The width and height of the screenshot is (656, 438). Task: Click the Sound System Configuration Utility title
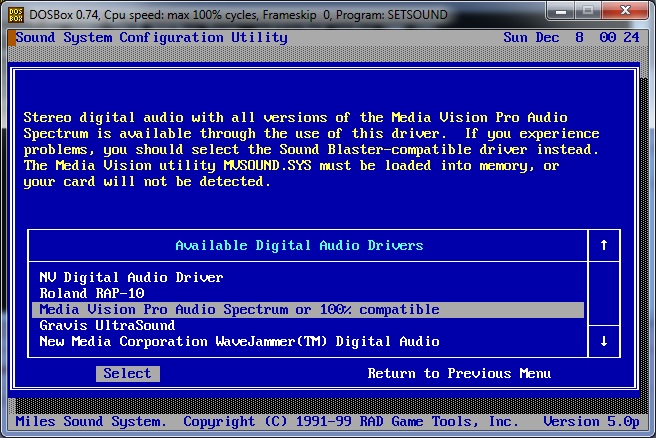[151, 38]
